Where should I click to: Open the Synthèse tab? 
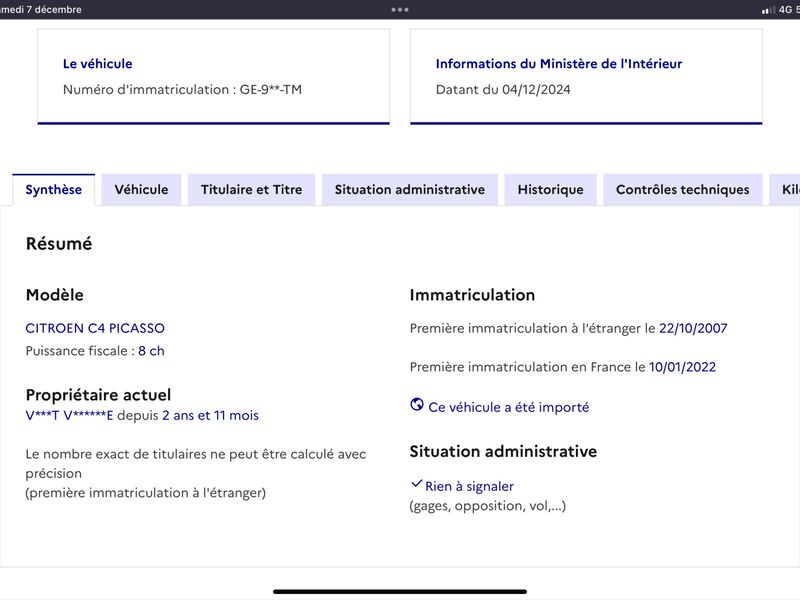pos(54,190)
